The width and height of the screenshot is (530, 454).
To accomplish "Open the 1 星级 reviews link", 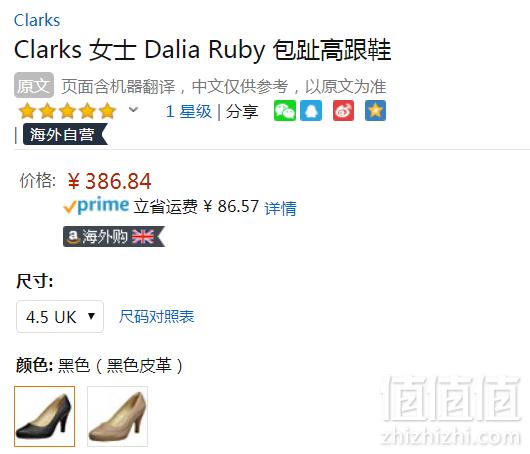I will [x=189, y=111].
